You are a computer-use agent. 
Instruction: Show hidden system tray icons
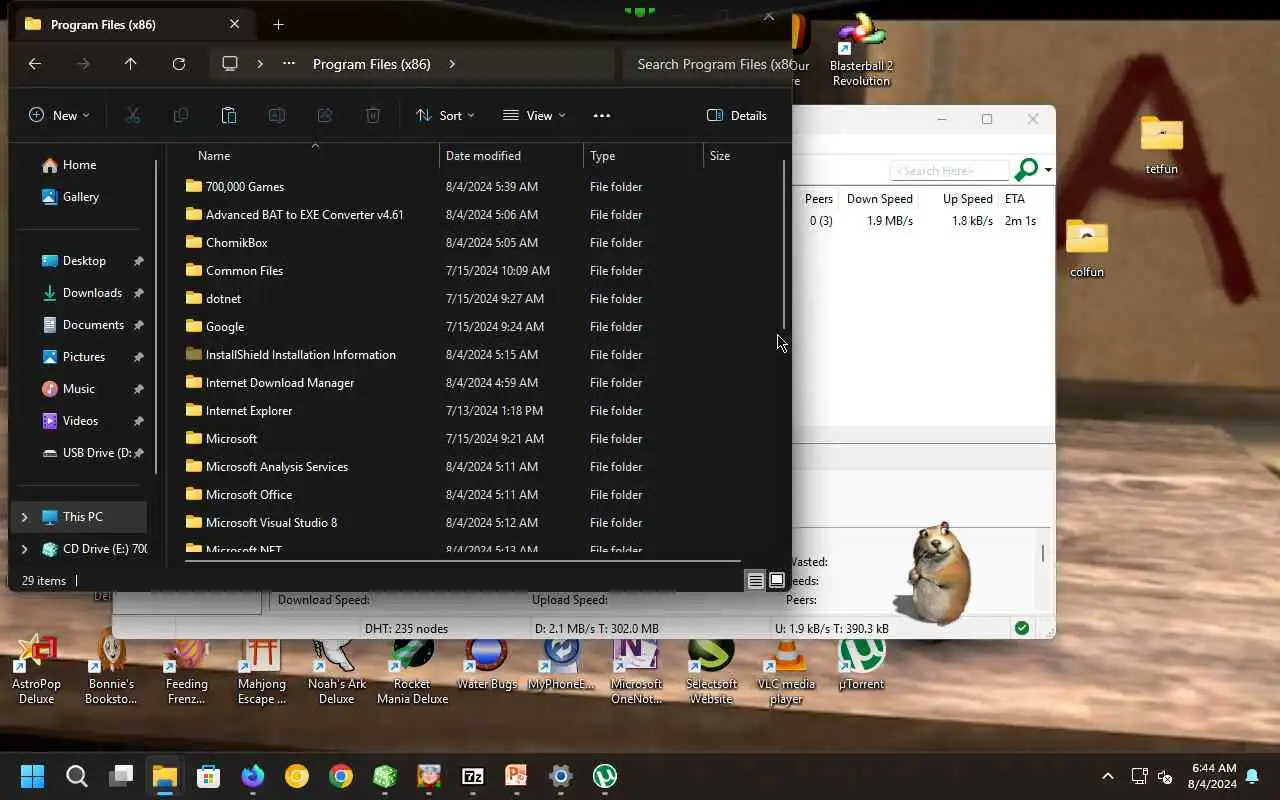click(x=1107, y=776)
